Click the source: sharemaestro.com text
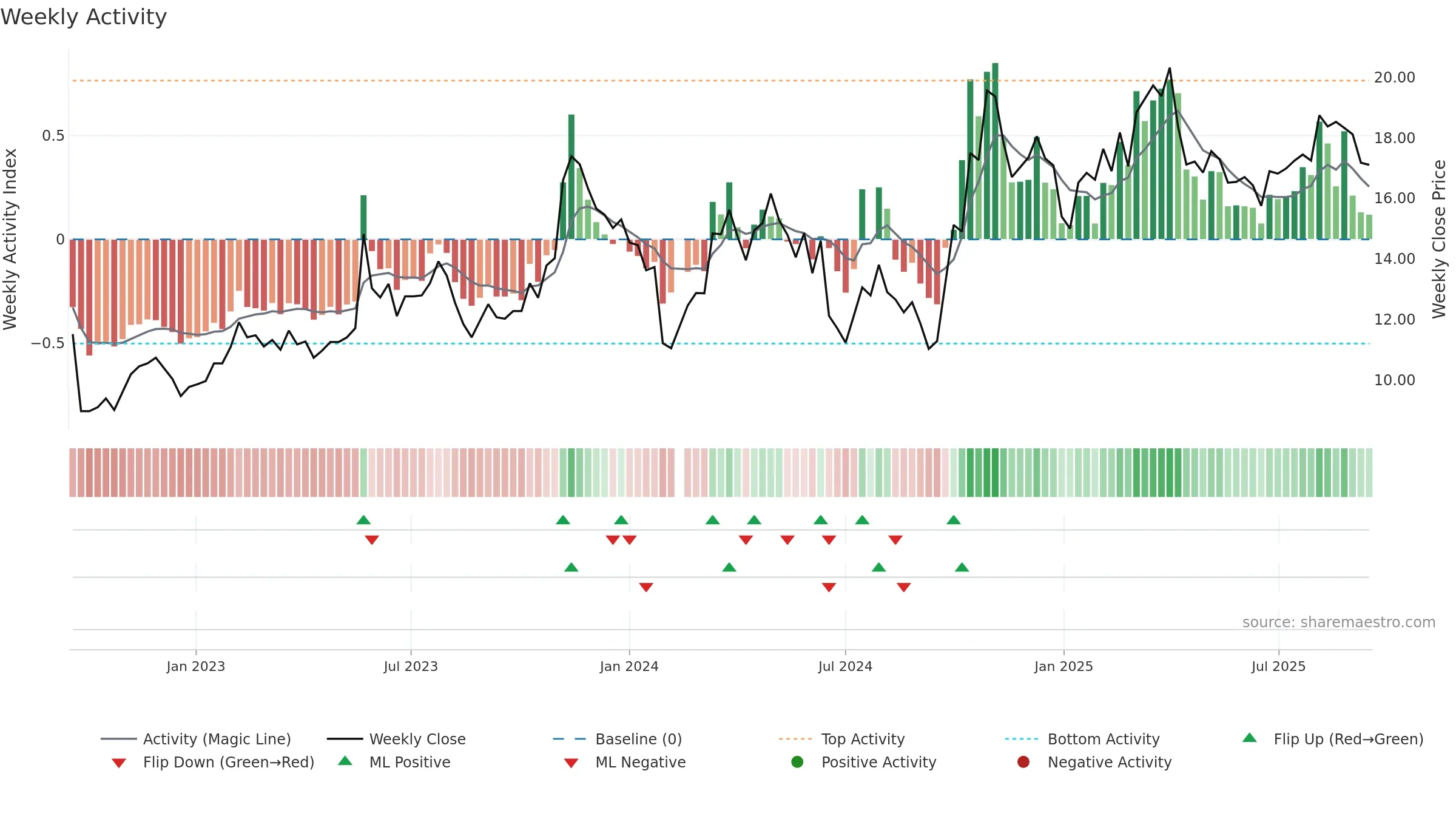The height and width of the screenshot is (819, 1456). (1339, 622)
